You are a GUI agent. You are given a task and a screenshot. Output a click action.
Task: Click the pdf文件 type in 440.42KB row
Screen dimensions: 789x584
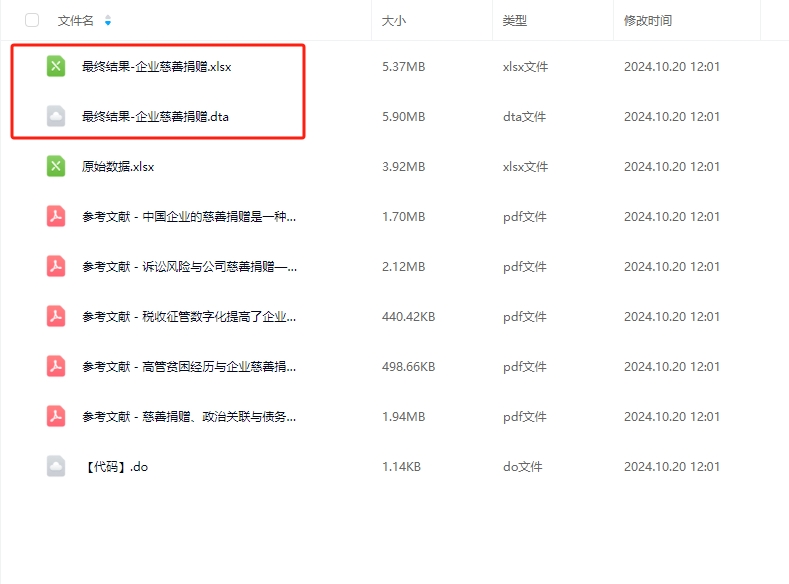(524, 317)
